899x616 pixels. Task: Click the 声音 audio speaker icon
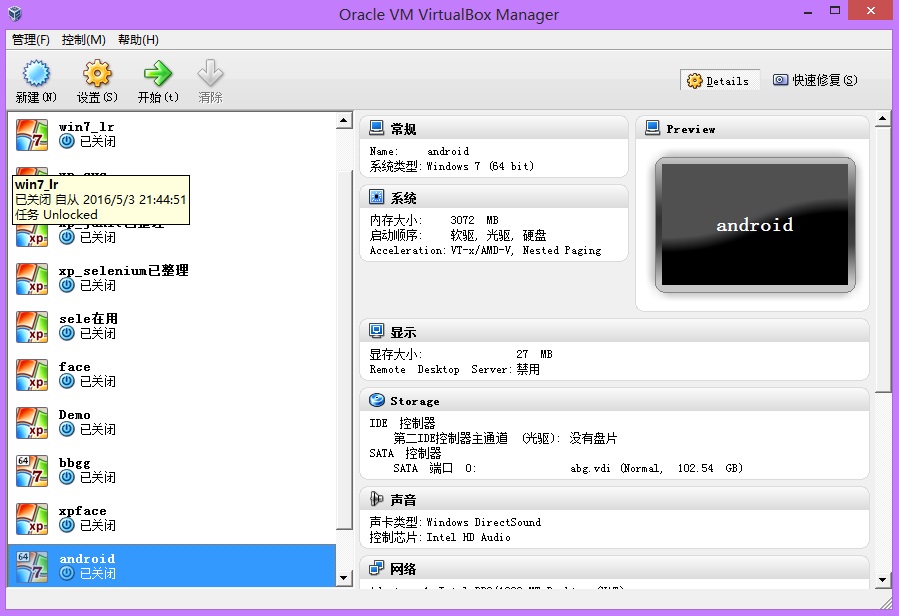pyautogui.click(x=377, y=499)
